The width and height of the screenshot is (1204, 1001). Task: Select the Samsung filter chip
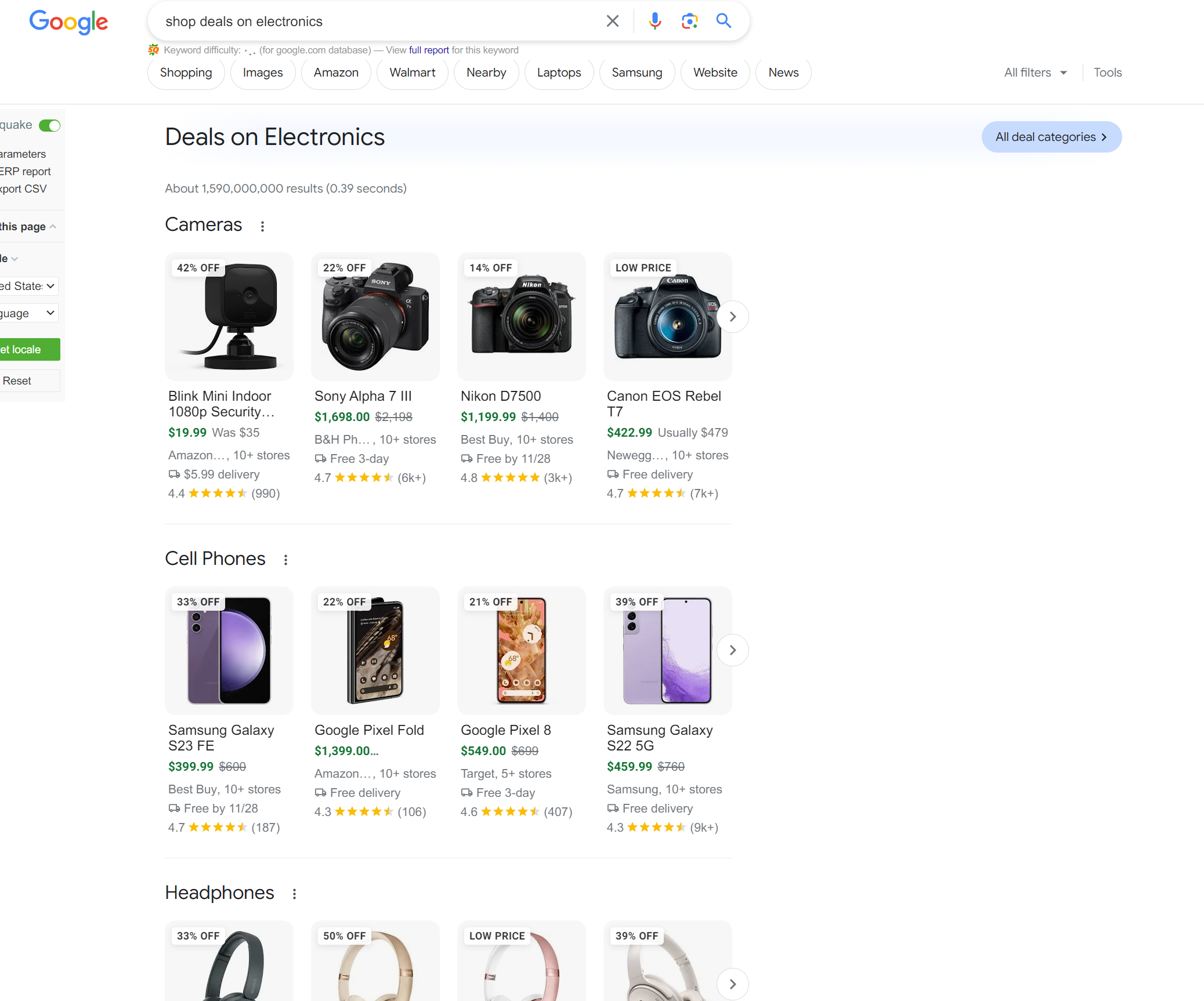(x=637, y=73)
